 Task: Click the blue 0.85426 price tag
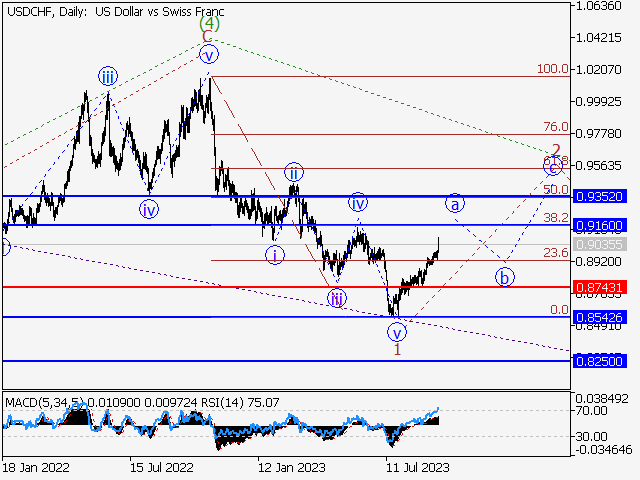click(x=600, y=317)
